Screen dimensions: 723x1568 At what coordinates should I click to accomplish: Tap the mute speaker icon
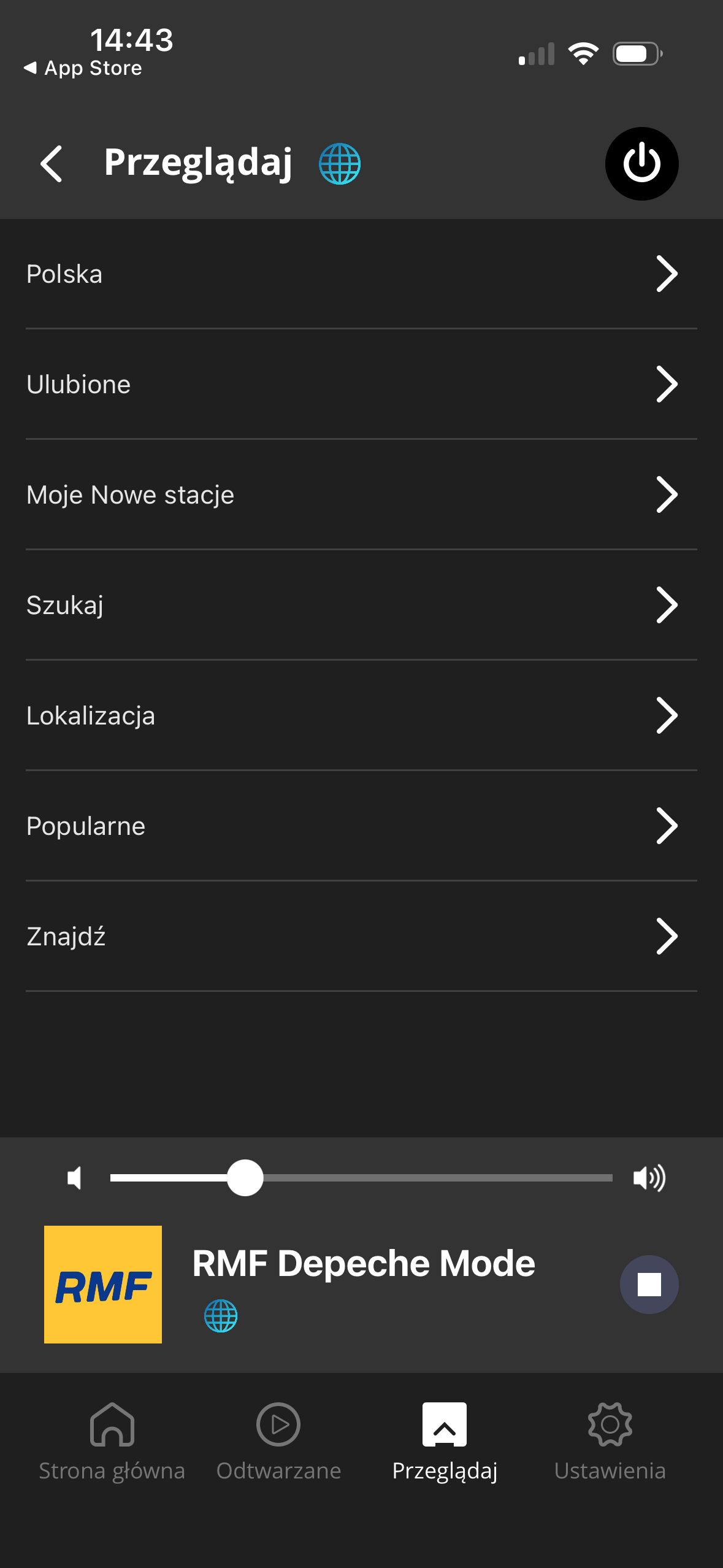(x=75, y=1178)
